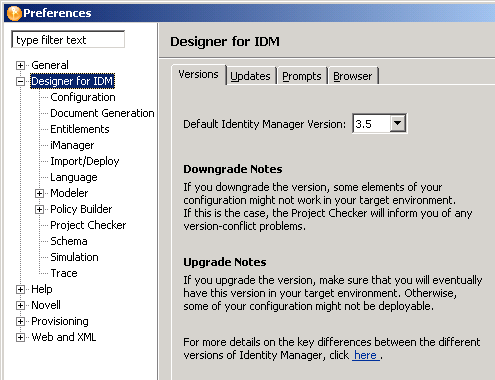Select Trace preferences page
The image size is (495, 380).
coord(64,273)
